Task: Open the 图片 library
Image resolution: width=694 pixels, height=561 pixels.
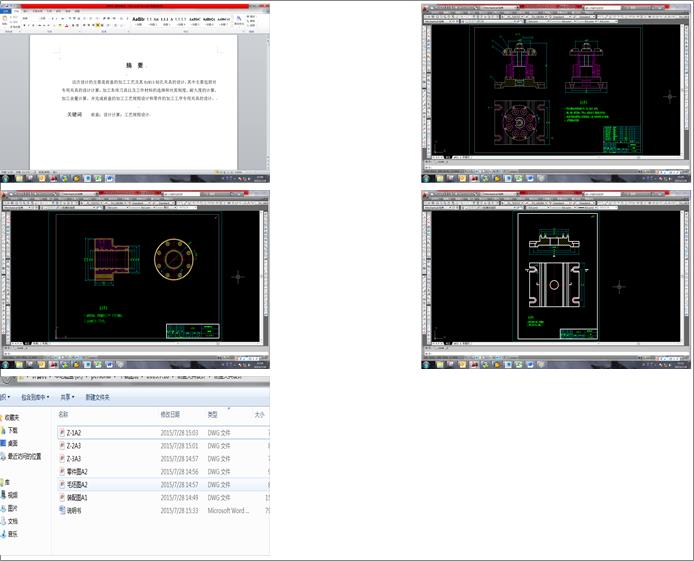Action: coord(13,507)
